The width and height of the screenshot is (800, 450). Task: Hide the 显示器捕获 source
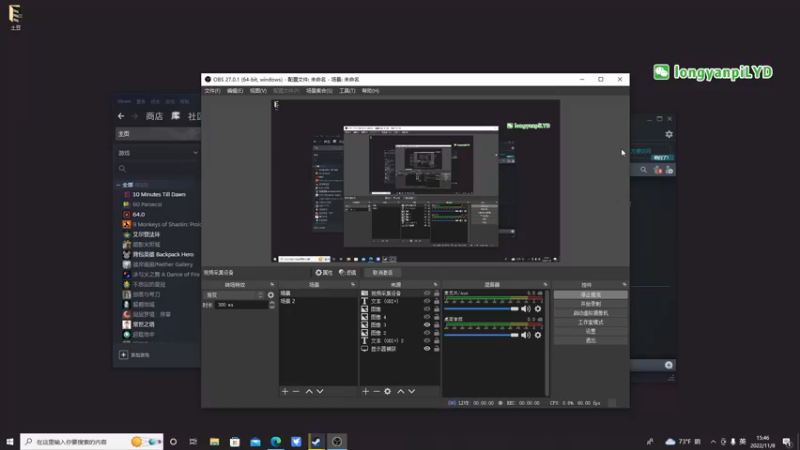[427, 348]
